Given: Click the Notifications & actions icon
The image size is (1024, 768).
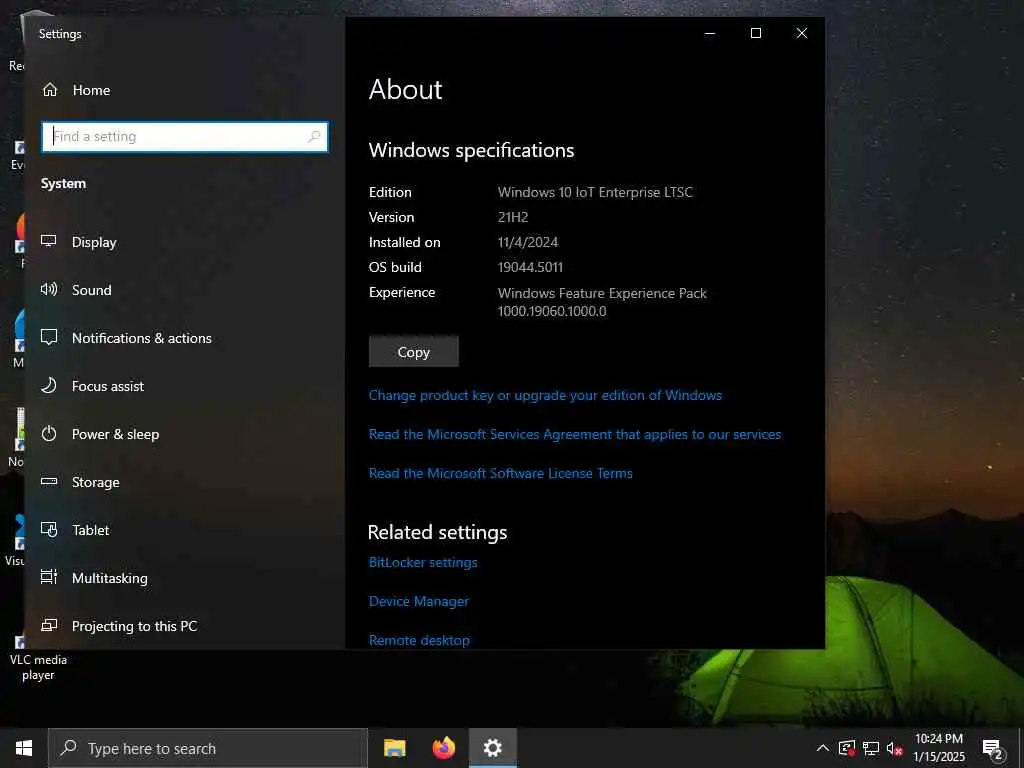Looking at the screenshot, I should coord(49,338).
